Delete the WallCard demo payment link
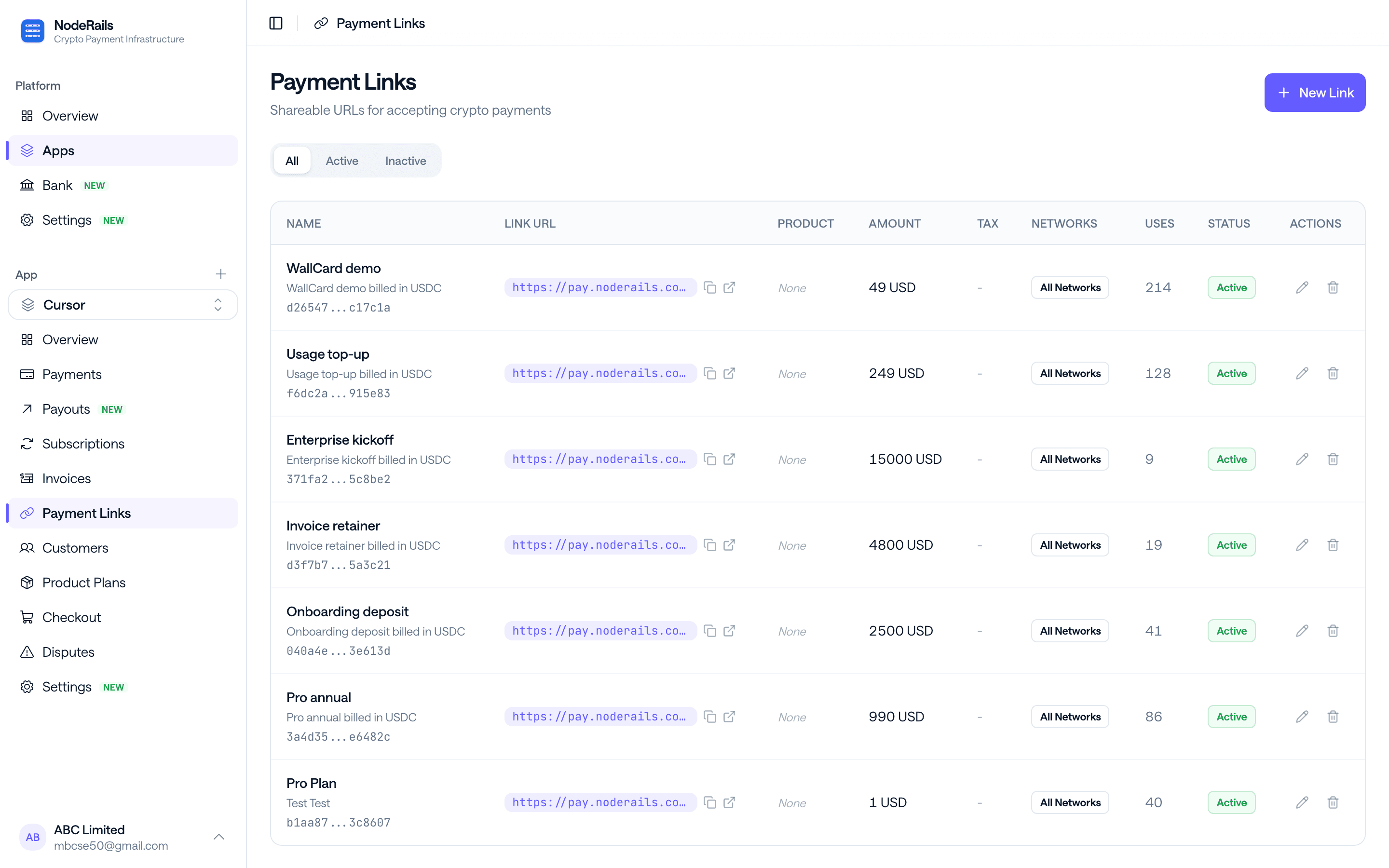The image size is (1389, 868). [1333, 287]
